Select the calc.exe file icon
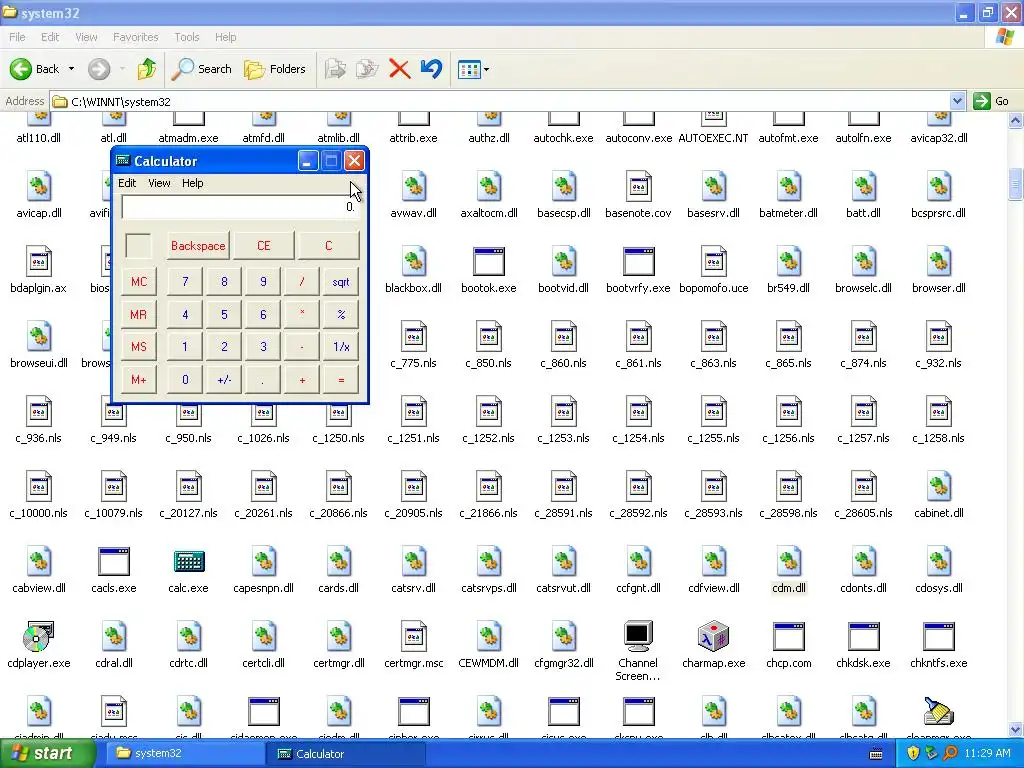Screen dimensions: 1024x768 (x=189, y=562)
